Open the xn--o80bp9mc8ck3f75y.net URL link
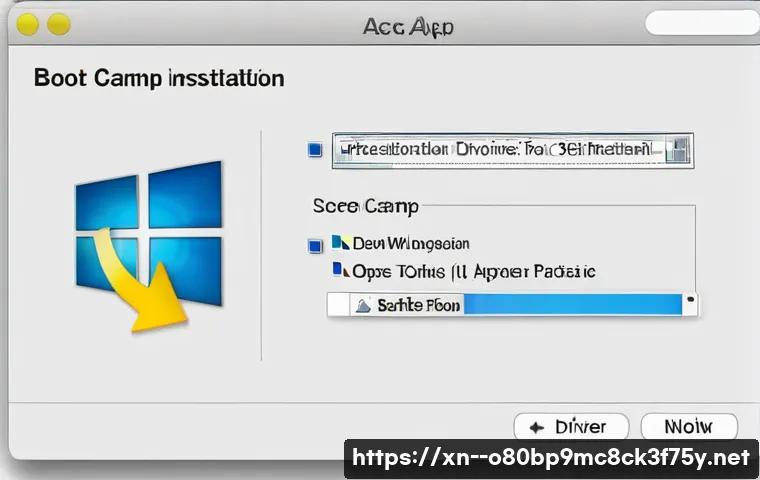Viewport: 760px width, 480px height. (551, 458)
